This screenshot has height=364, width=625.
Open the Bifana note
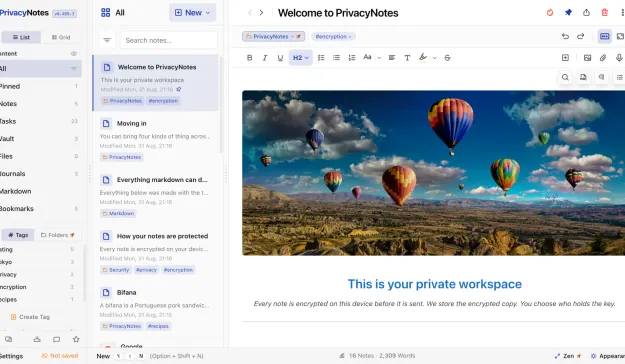(155, 309)
